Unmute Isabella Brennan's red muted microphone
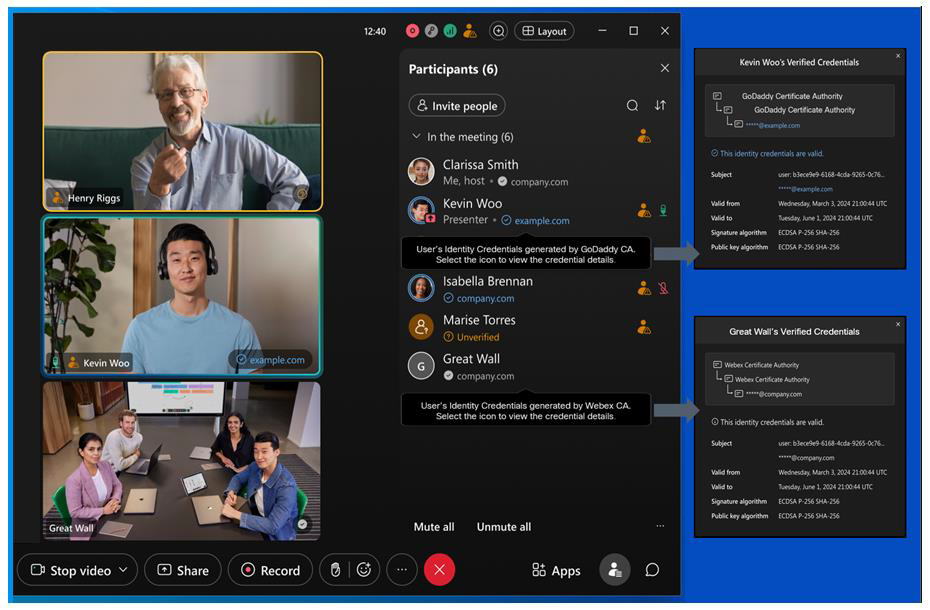The image size is (930, 610). (x=664, y=288)
